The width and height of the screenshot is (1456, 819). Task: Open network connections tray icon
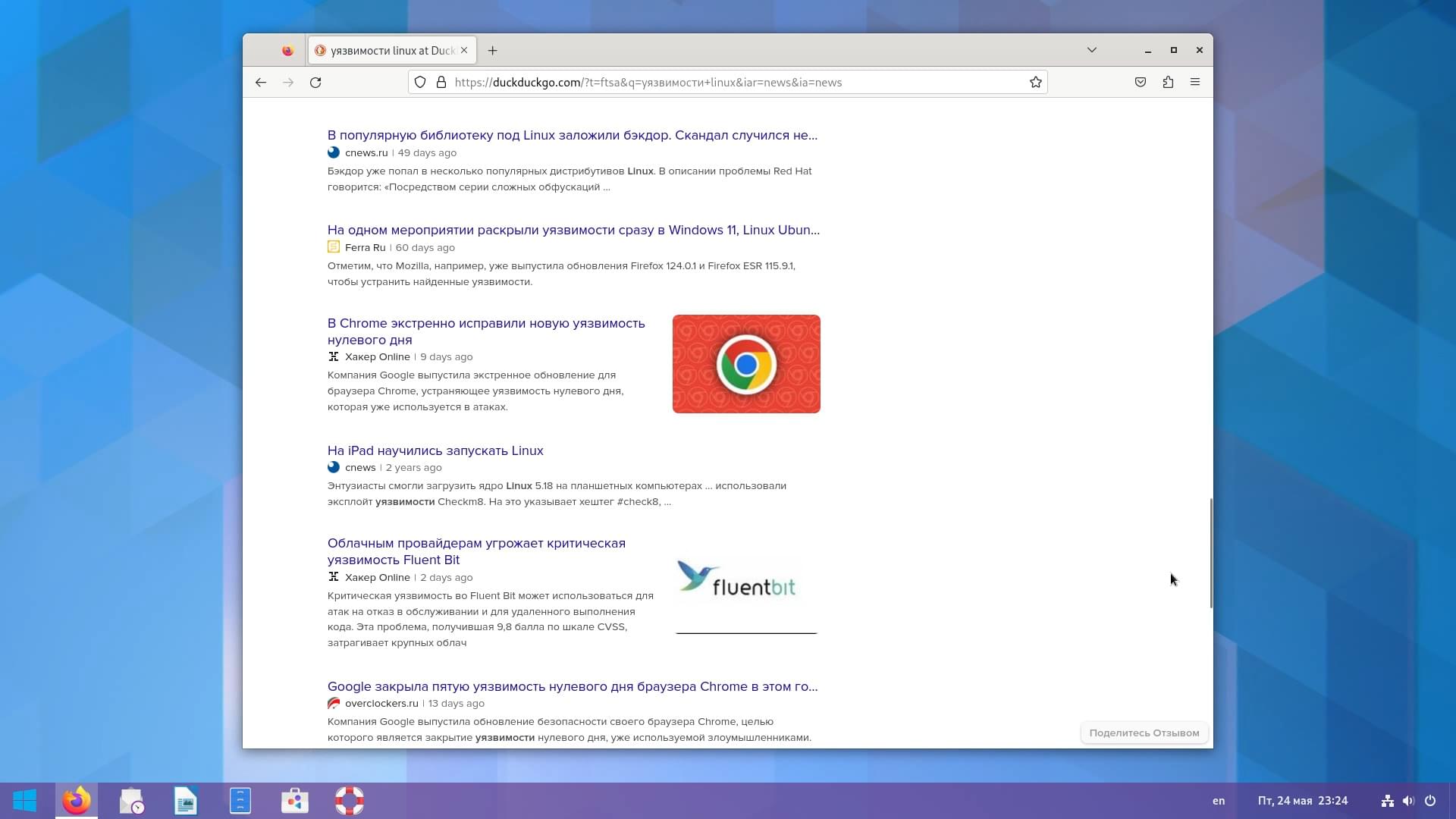[x=1388, y=801]
